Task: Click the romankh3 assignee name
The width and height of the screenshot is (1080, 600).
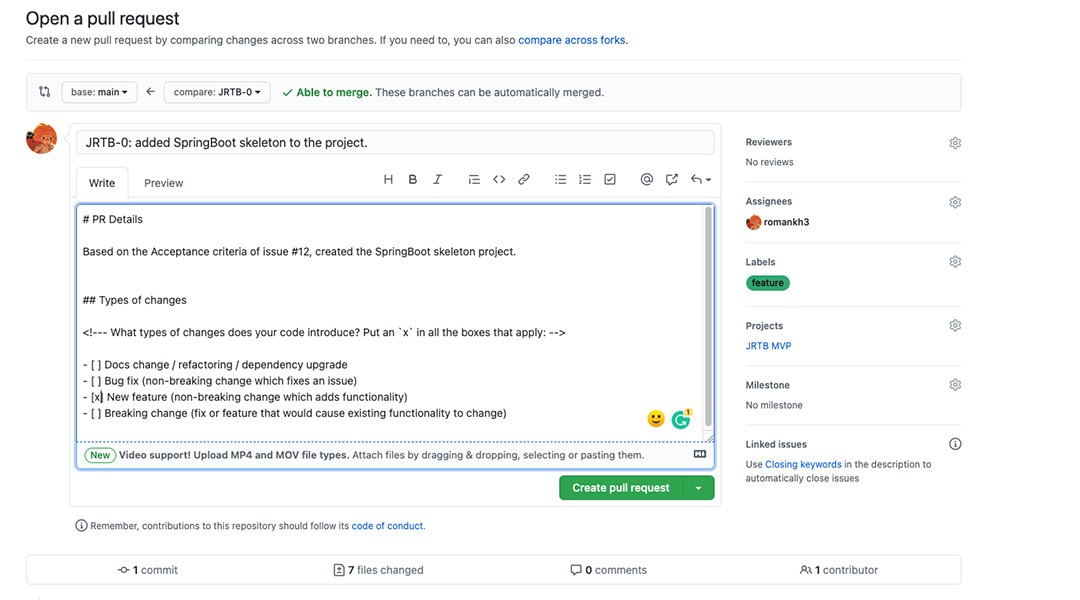Action: (786, 222)
